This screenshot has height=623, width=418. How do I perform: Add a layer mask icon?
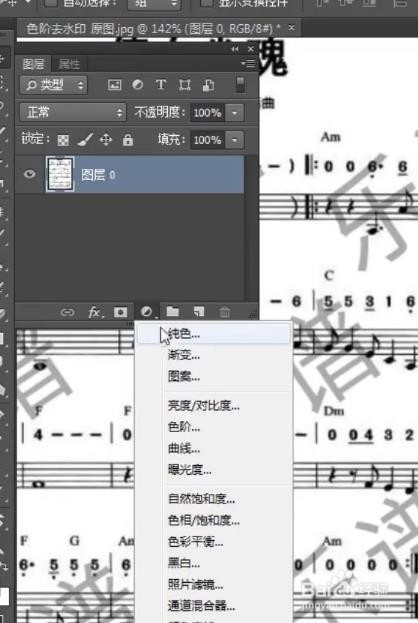click(120, 312)
